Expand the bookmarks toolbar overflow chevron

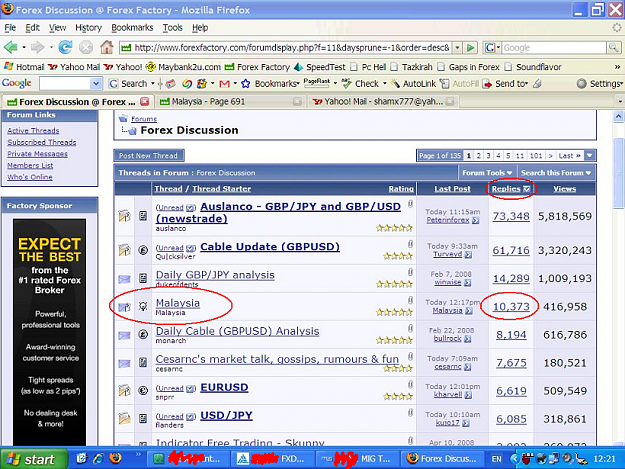tap(617, 67)
